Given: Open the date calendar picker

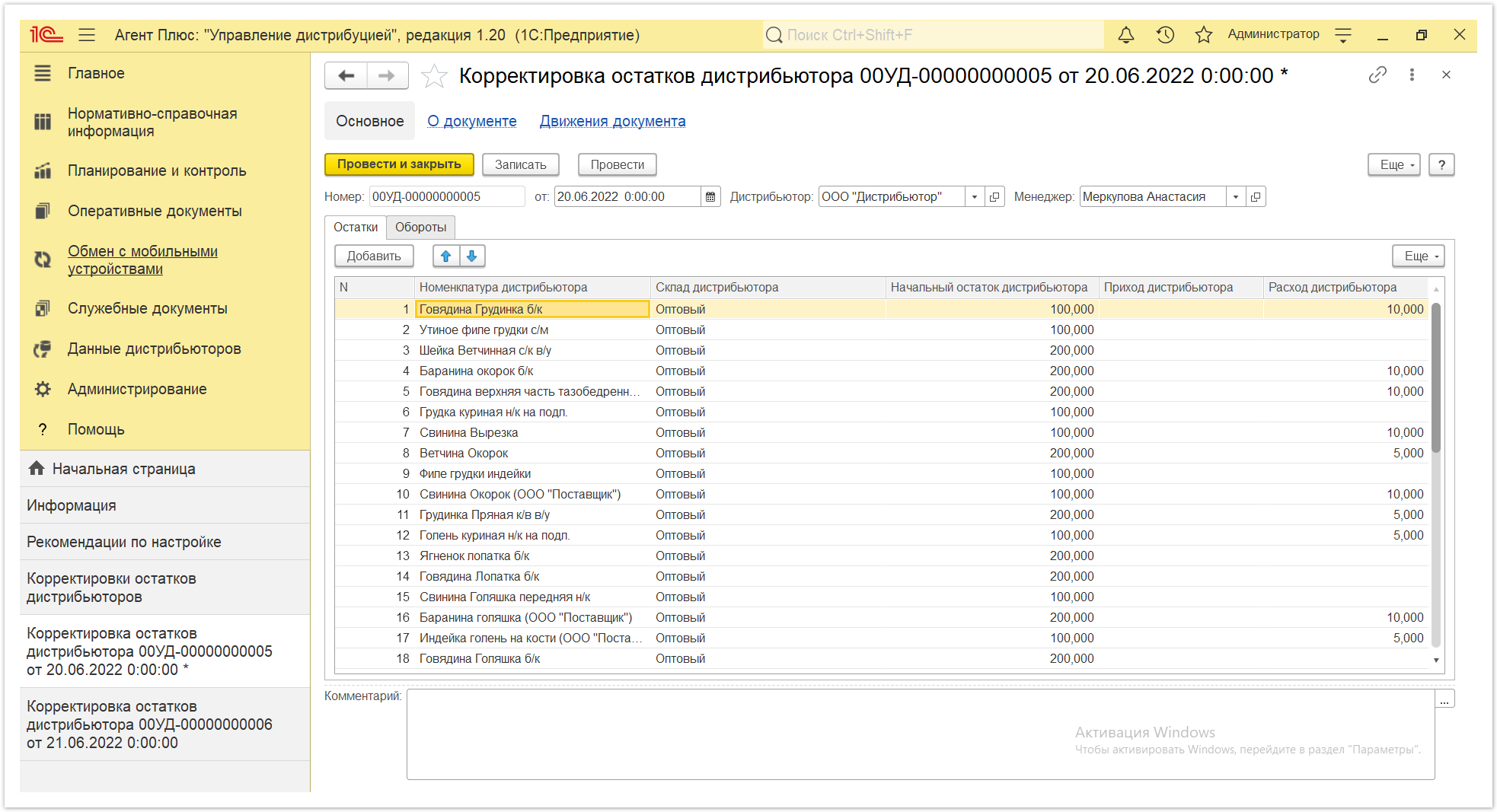Looking at the screenshot, I should click(710, 197).
